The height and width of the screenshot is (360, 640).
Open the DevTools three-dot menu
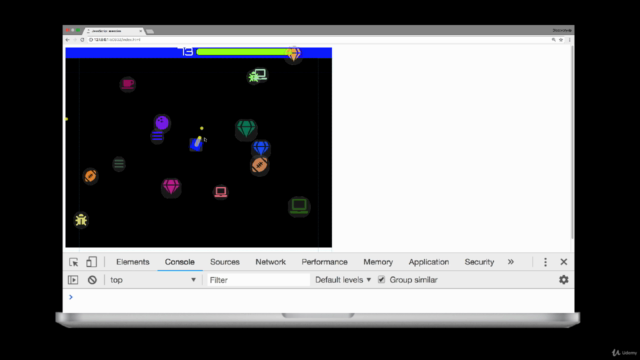pos(545,262)
